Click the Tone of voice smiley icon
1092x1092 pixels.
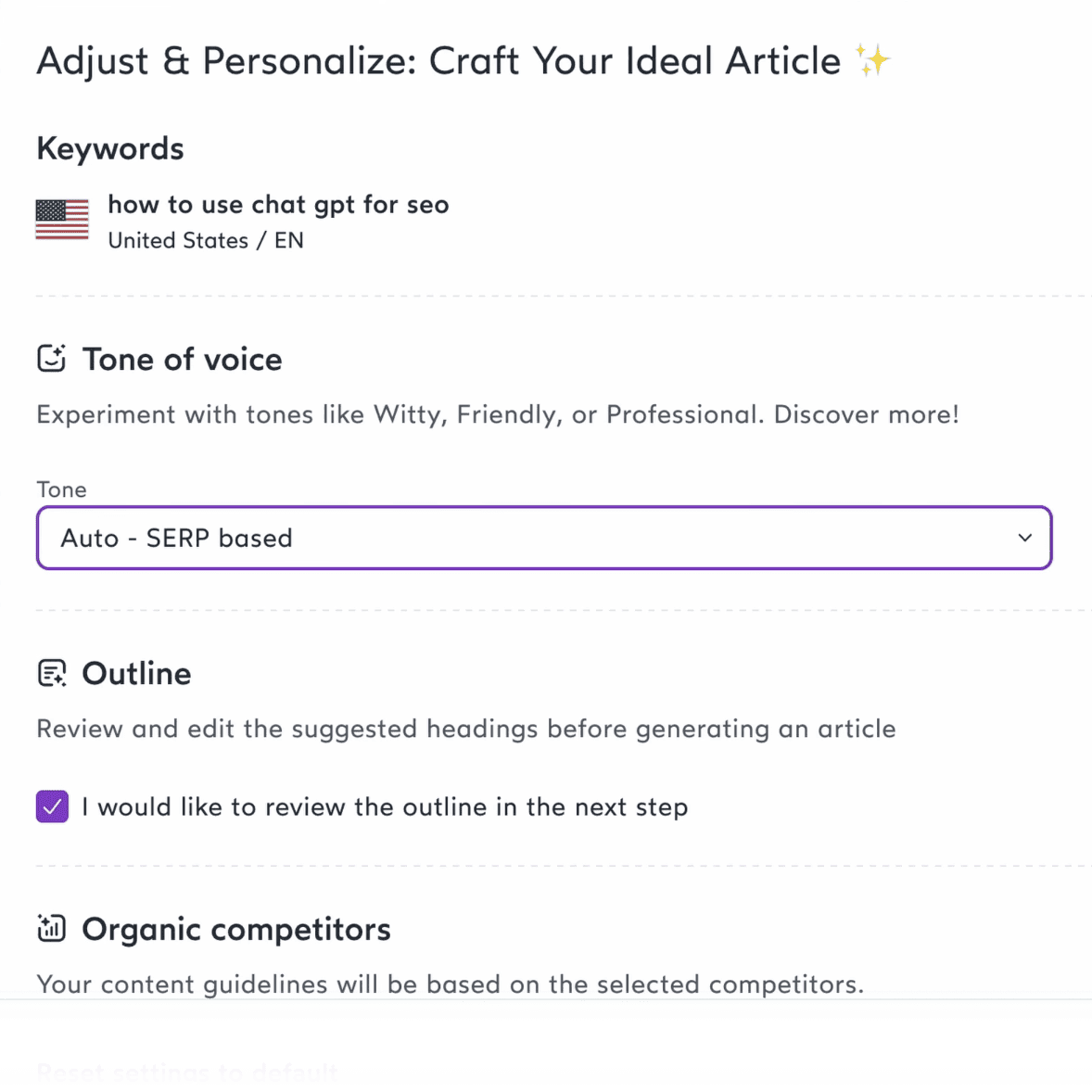pos(53,358)
